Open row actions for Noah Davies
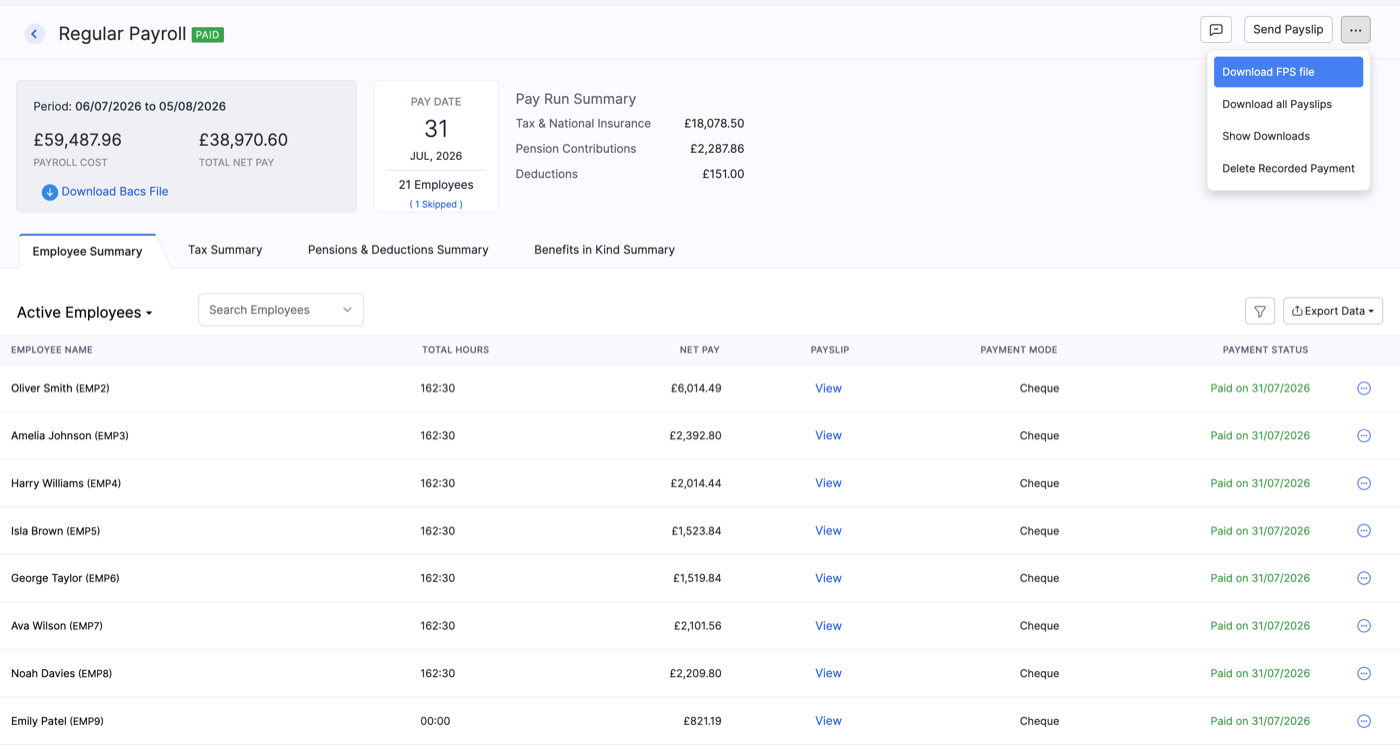The height and width of the screenshot is (750, 1400). point(1364,673)
